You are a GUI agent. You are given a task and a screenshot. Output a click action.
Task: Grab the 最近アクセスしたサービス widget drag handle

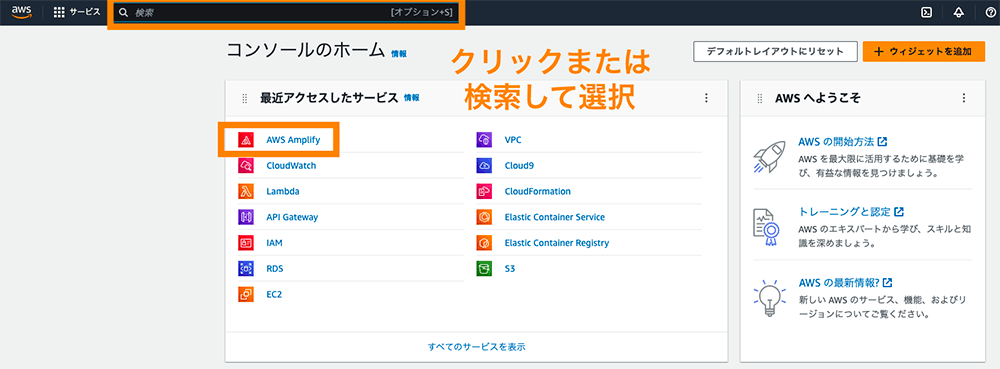[x=245, y=98]
